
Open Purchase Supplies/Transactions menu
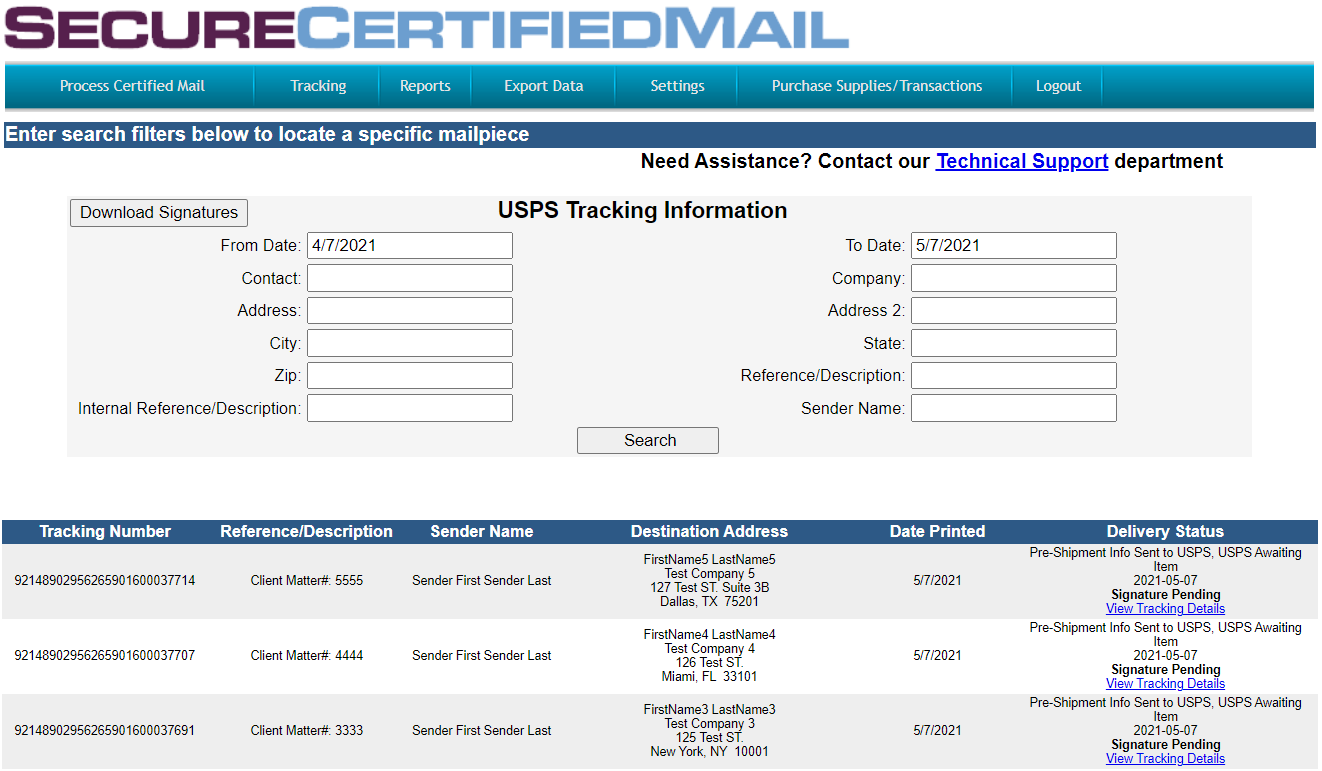click(x=877, y=86)
